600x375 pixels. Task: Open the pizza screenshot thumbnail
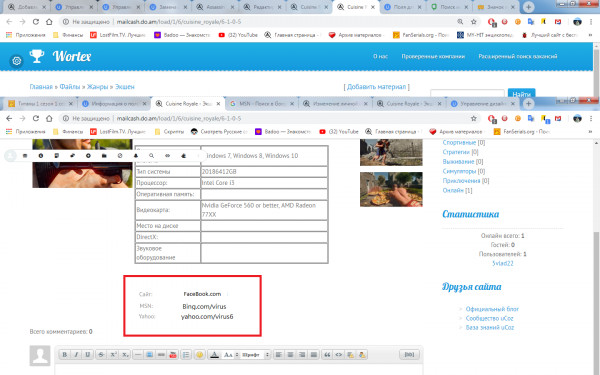[x=391, y=189]
